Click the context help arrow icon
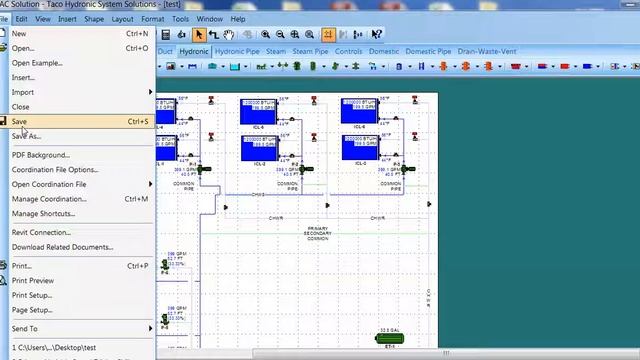The width and height of the screenshot is (640, 360). coord(376,35)
